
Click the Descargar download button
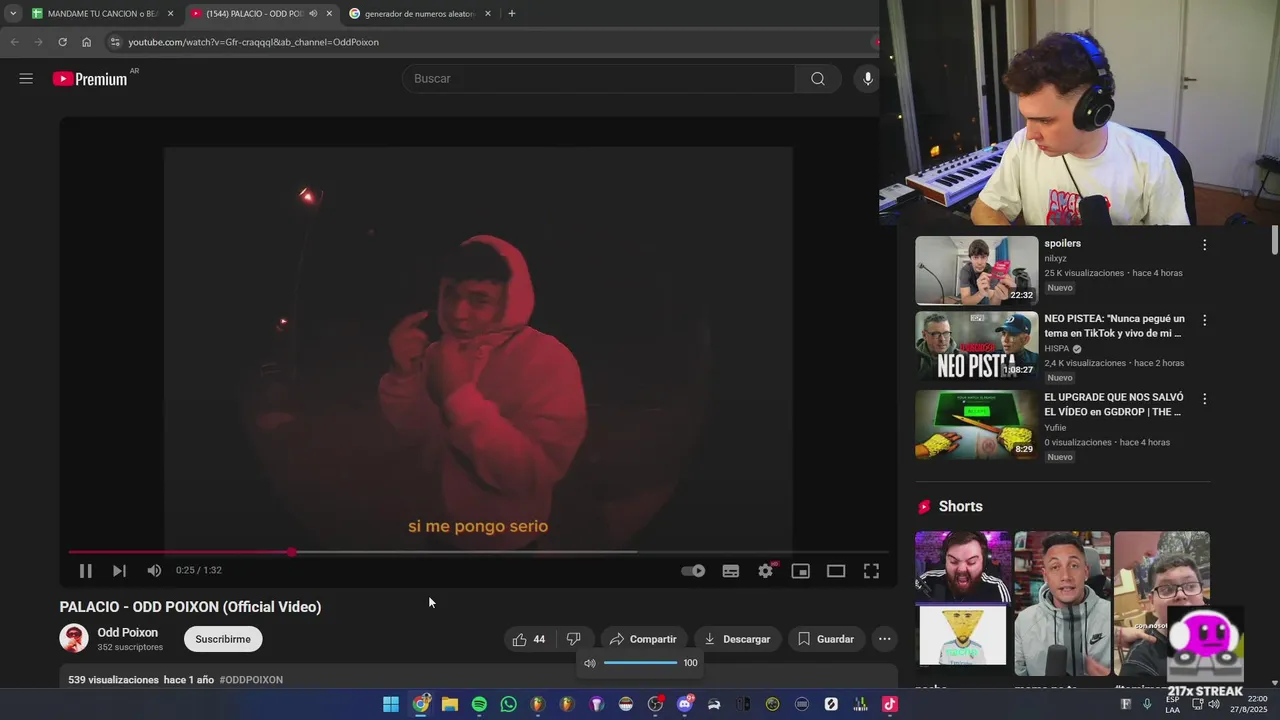(737, 639)
